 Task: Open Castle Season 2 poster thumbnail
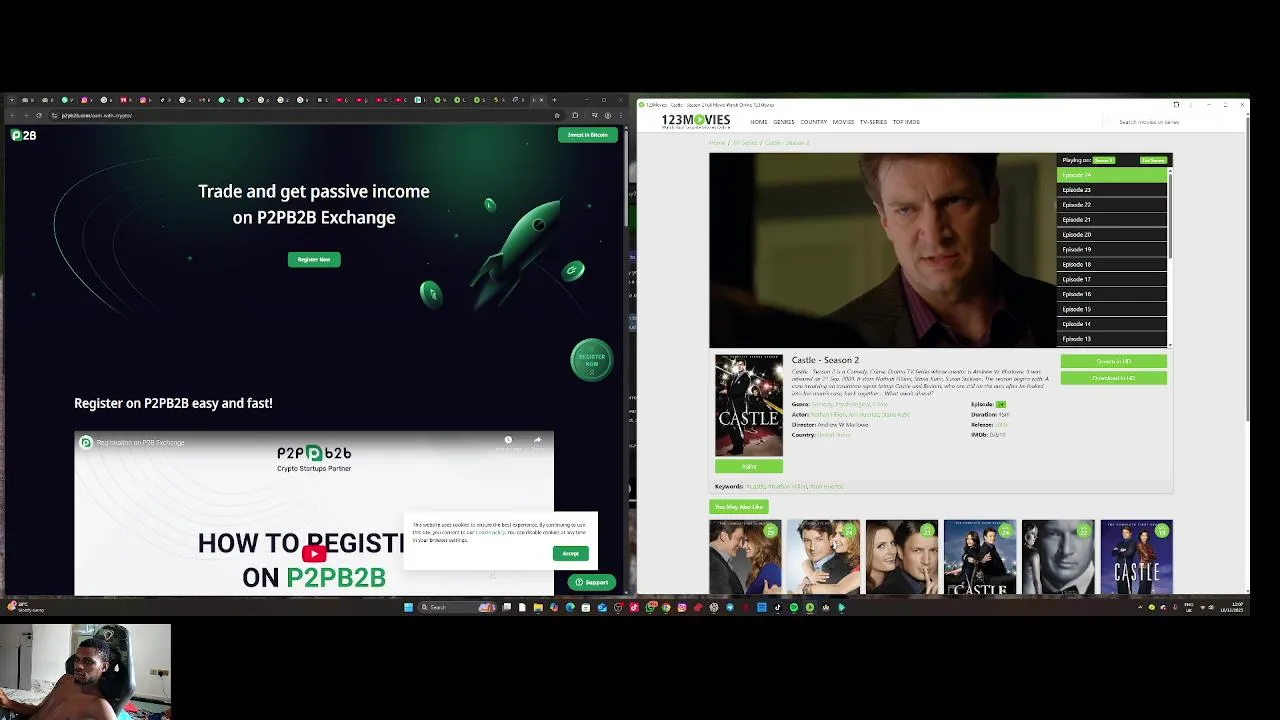pos(749,405)
